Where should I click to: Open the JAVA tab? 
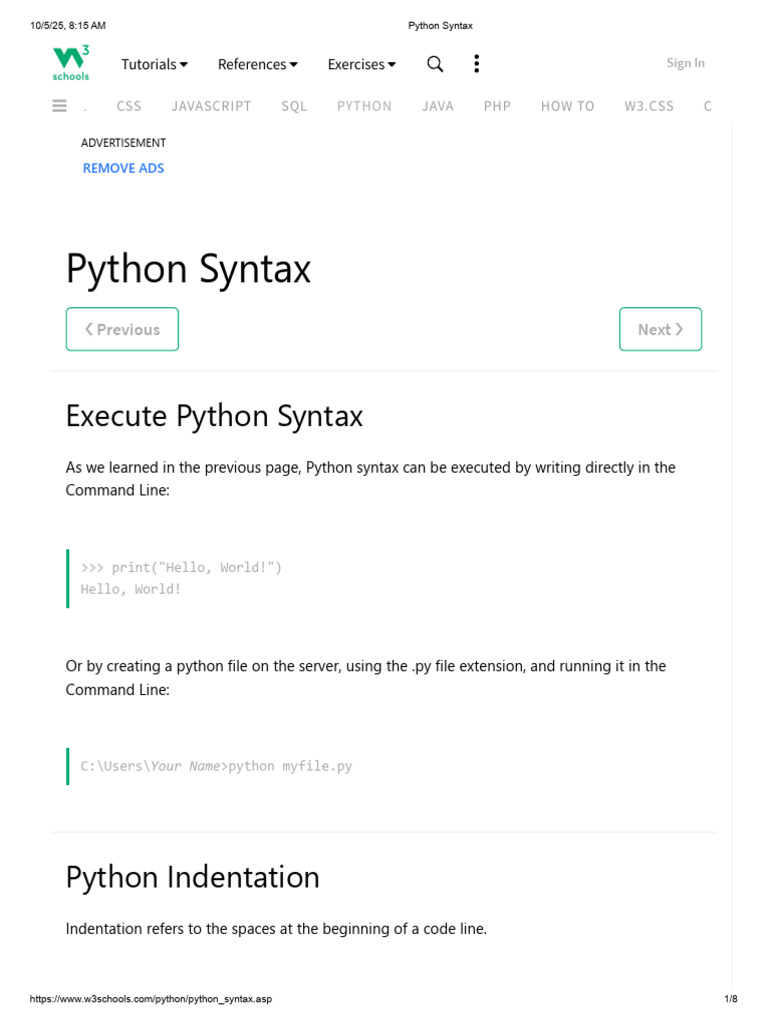(x=438, y=106)
